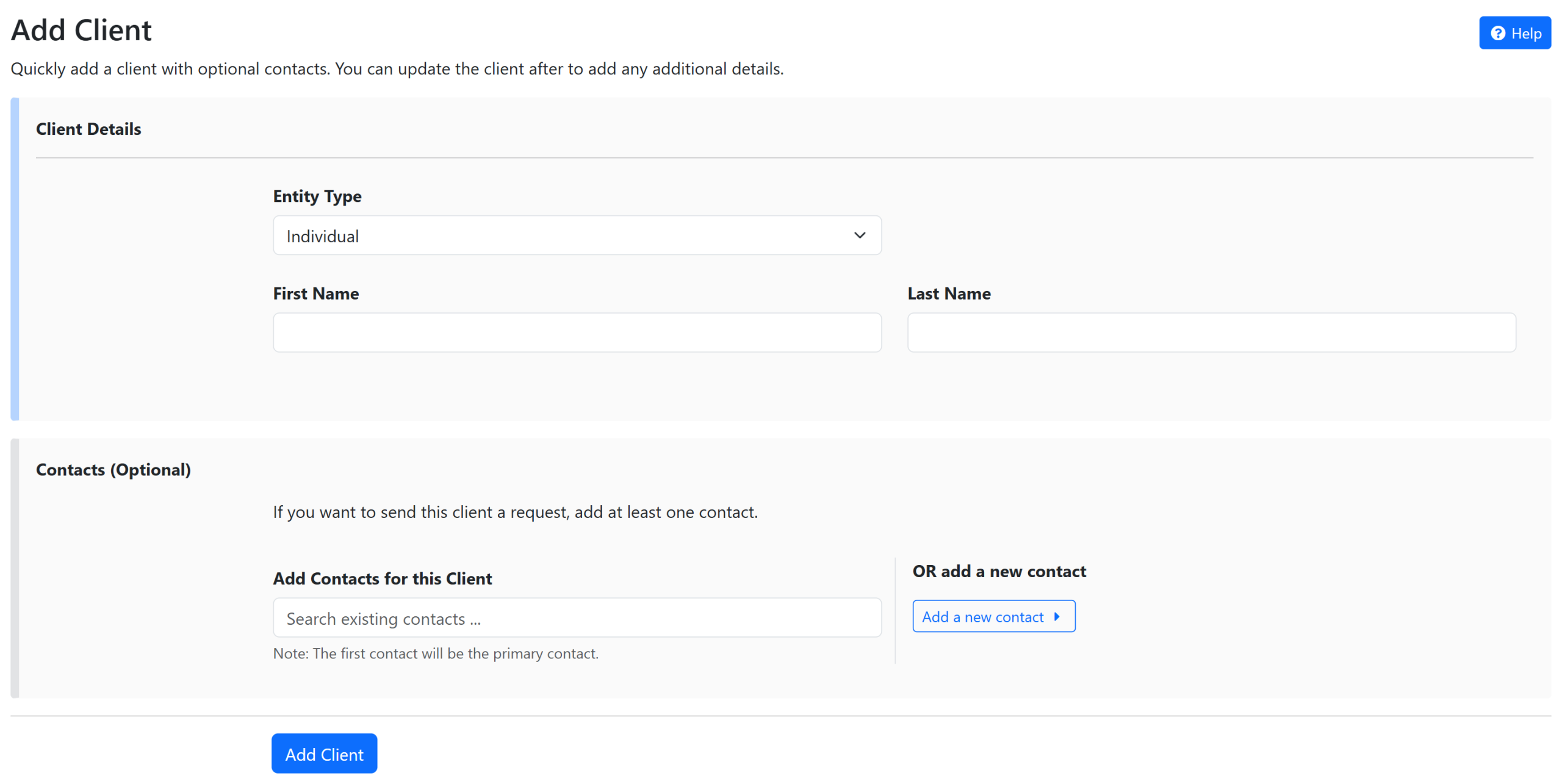Click the Last Name label
The image size is (1562, 784).
[949, 293]
